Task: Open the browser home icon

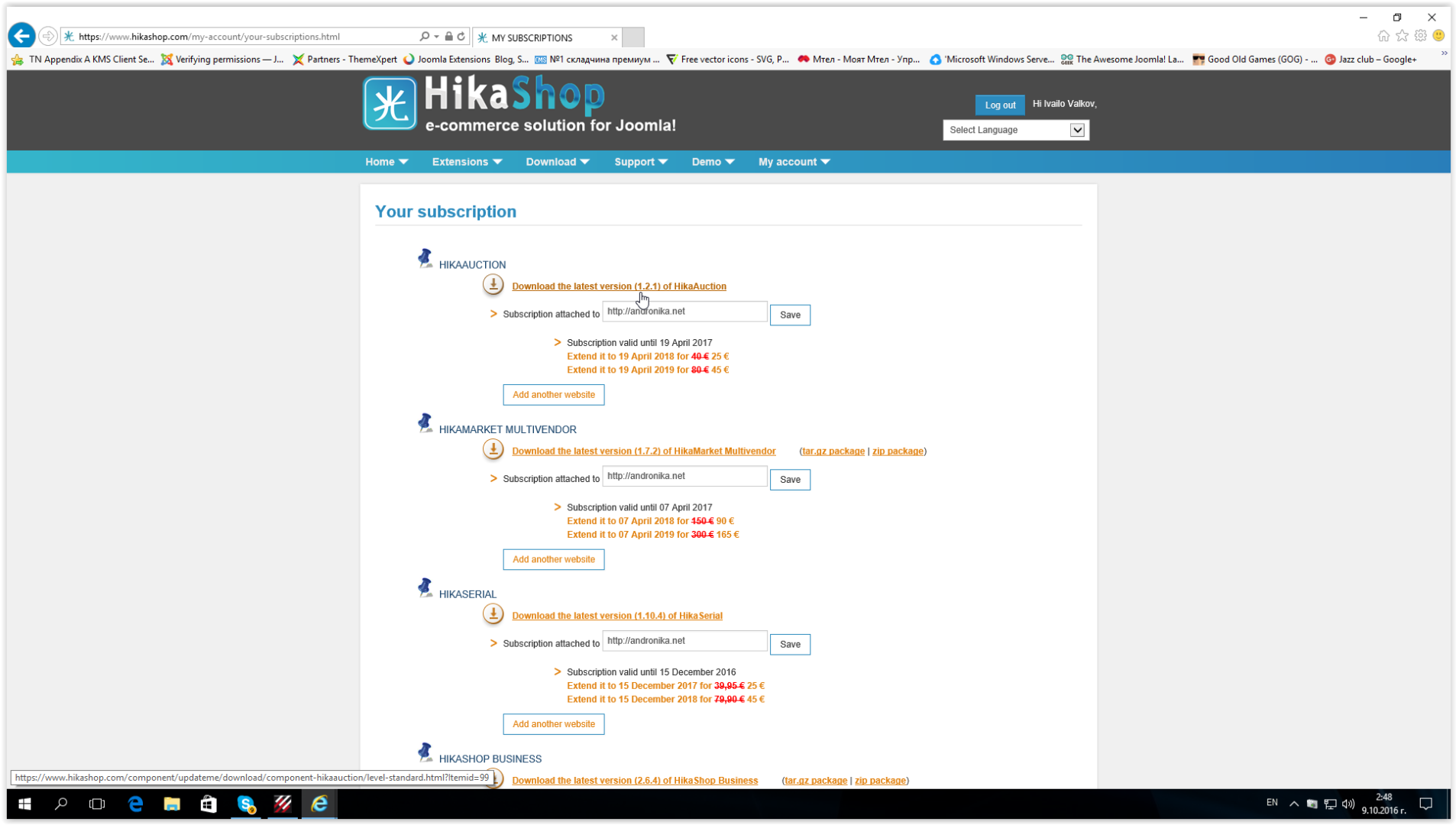Action: pyautogui.click(x=1383, y=36)
